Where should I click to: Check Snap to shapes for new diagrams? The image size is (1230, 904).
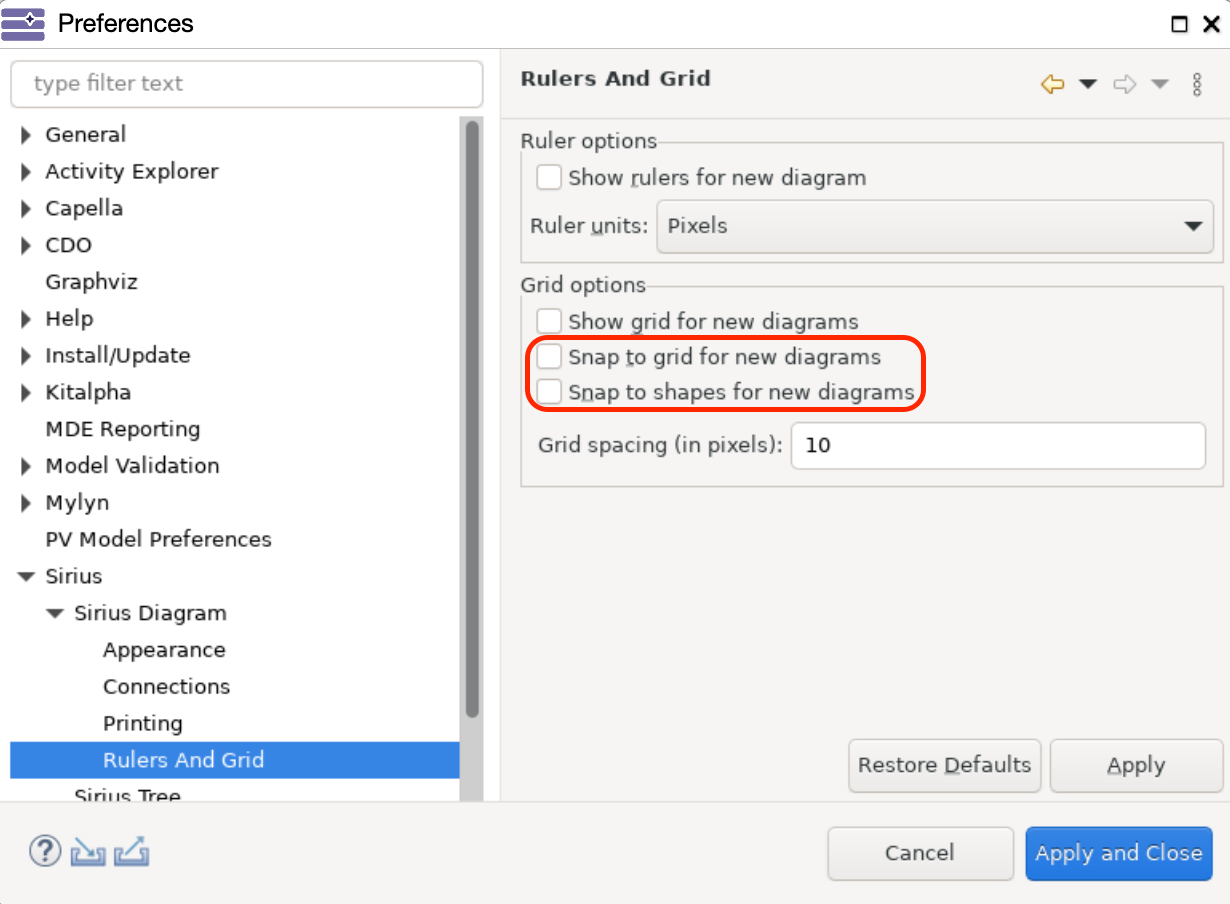(549, 392)
